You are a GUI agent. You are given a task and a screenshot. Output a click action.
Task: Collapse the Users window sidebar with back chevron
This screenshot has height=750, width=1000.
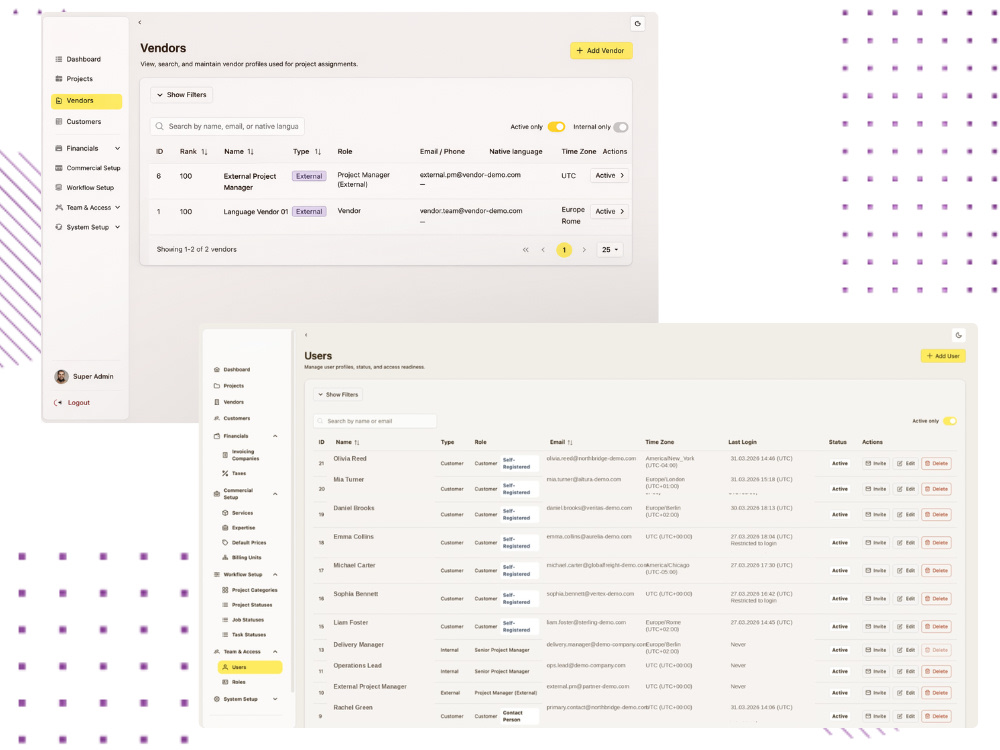pos(306,335)
